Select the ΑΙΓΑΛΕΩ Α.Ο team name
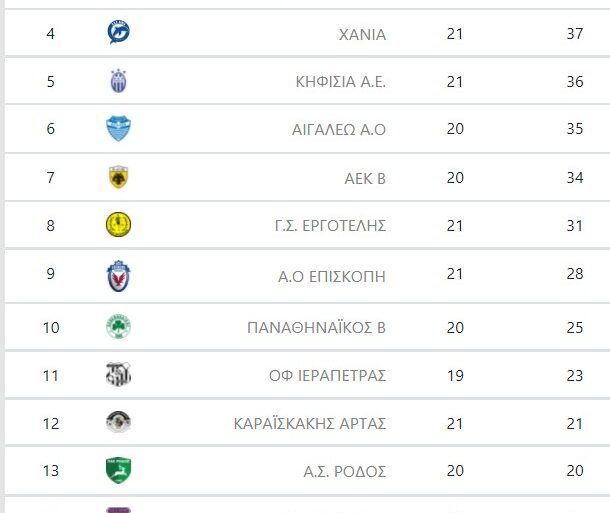 click(338, 129)
